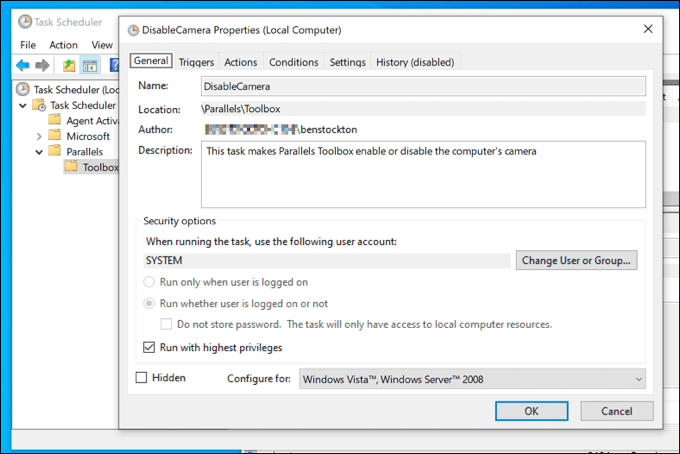Select Run only when user is logged on
This screenshot has width=680, height=454.
(x=149, y=282)
